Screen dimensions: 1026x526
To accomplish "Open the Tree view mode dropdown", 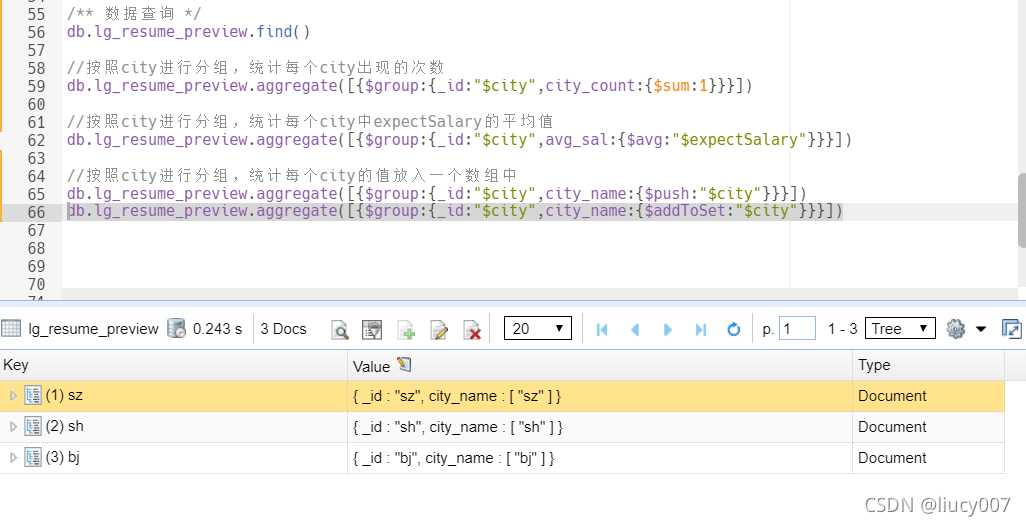I will [x=900, y=328].
